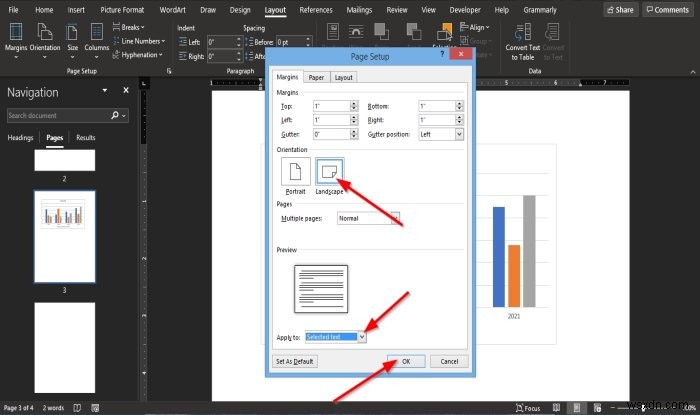Open the Margins dropdown in ribbon
This screenshot has height=415, width=700.
coord(16,41)
